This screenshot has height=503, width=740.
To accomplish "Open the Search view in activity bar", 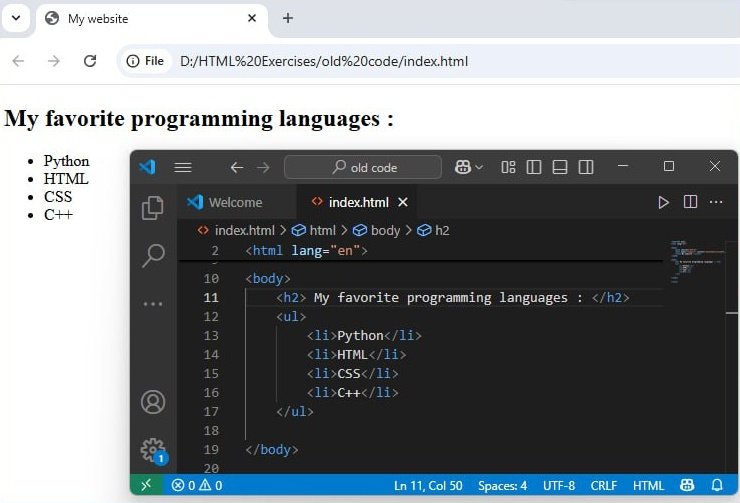I will coord(153,255).
